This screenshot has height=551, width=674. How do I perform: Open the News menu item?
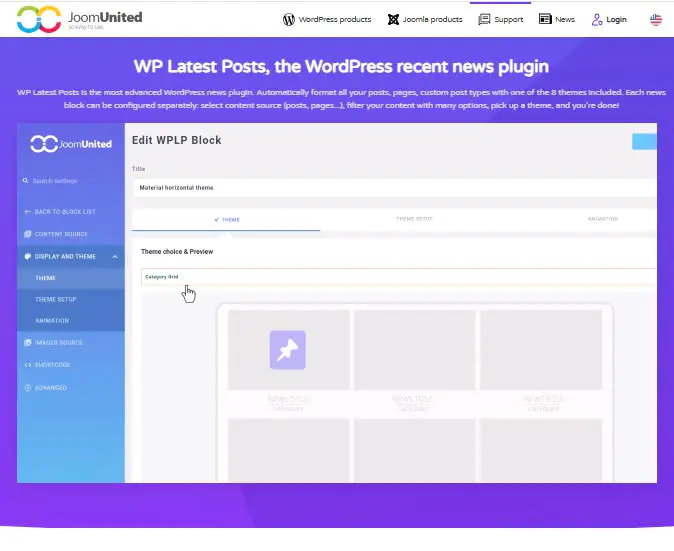pyautogui.click(x=557, y=19)
